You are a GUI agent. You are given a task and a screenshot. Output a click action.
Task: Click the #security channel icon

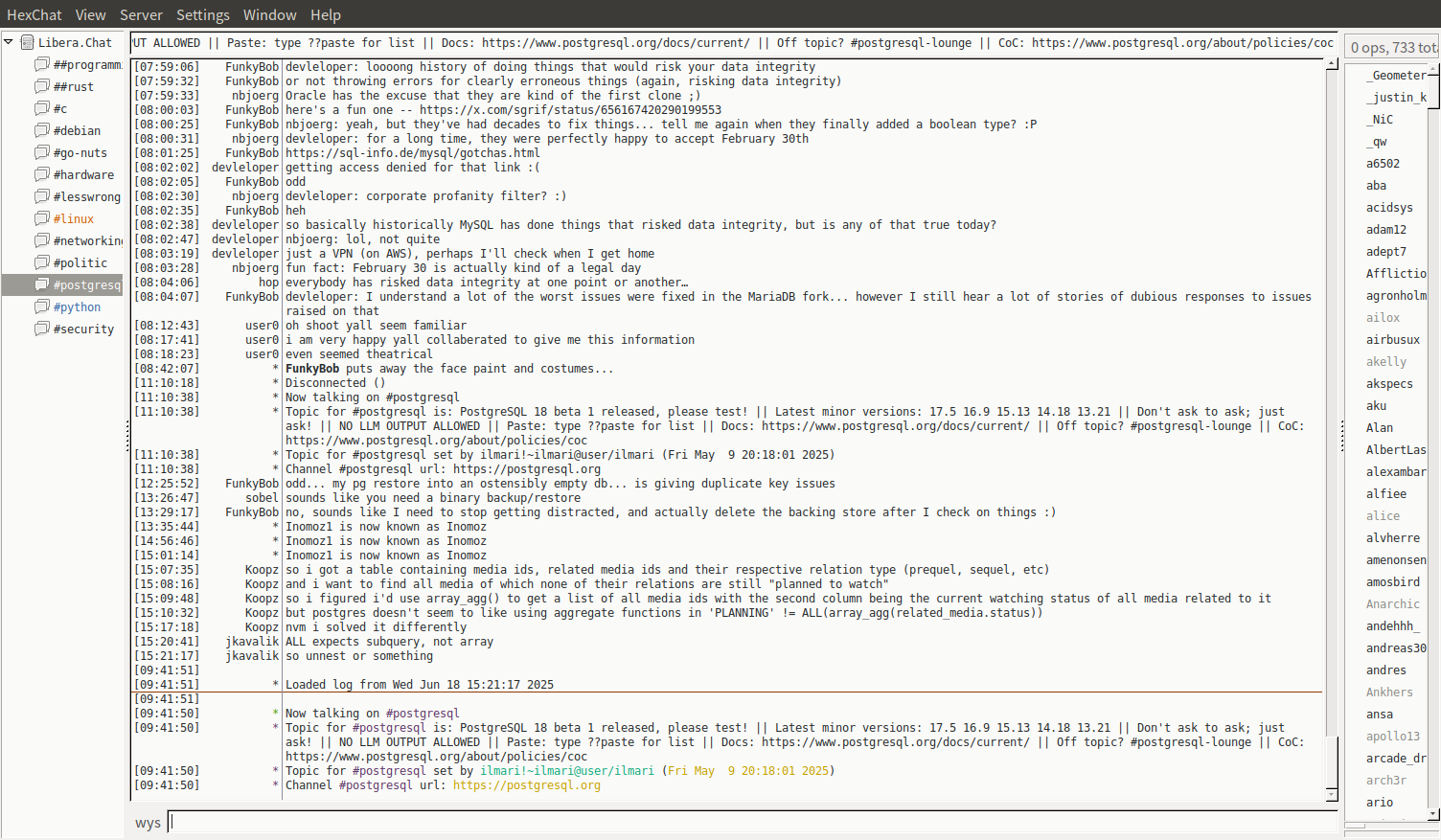coord(42,329)
